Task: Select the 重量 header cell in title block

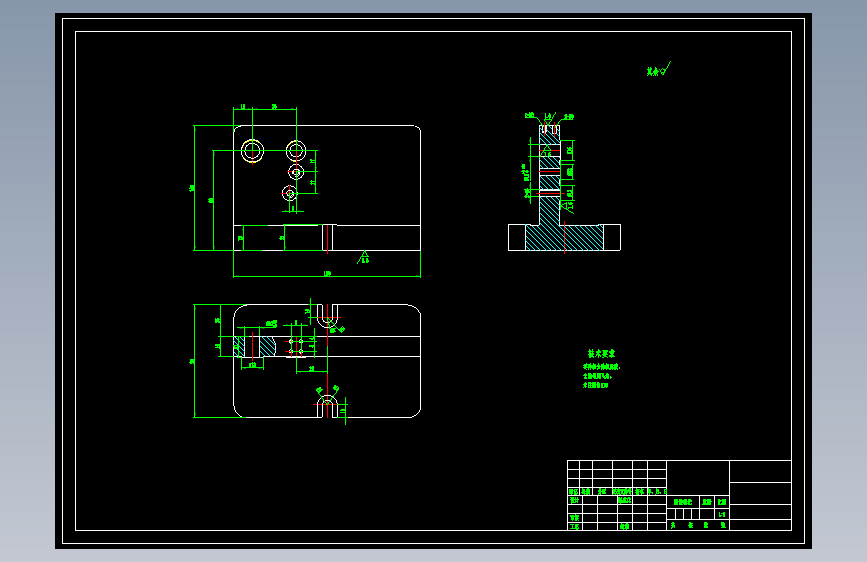Action: (707, 502)
